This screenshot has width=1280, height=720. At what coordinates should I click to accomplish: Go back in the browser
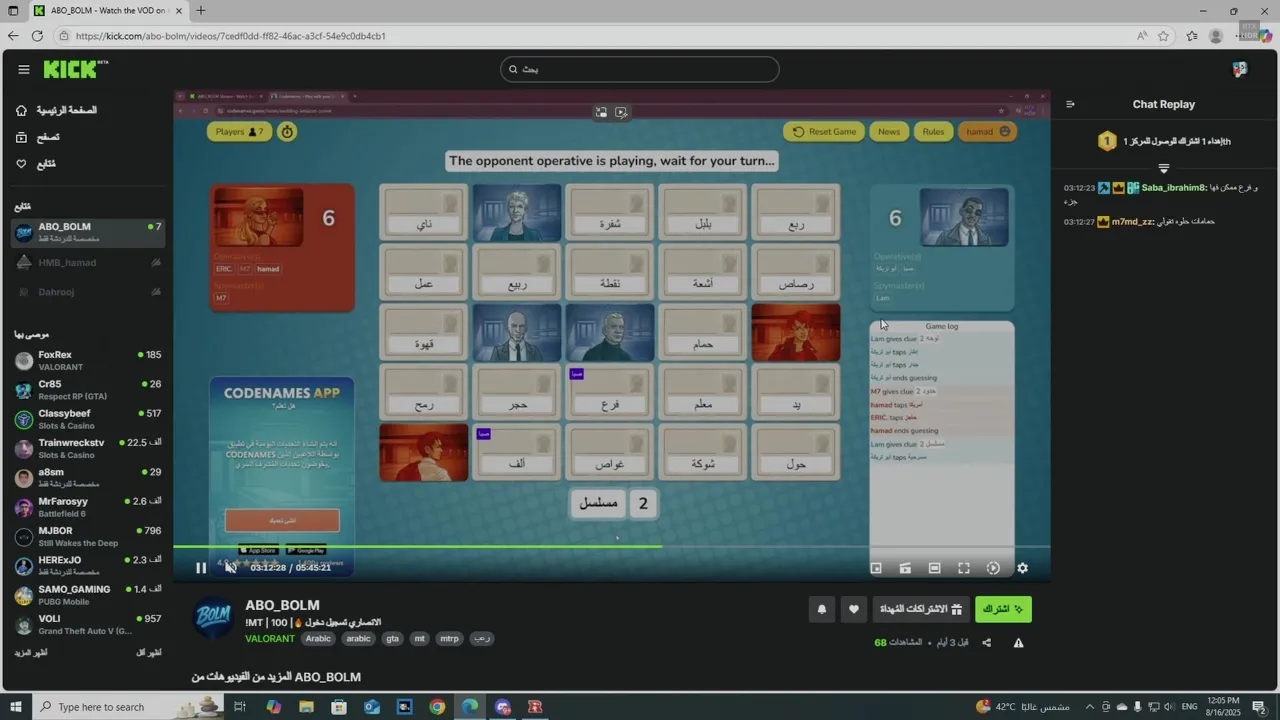tap(12, 36)
